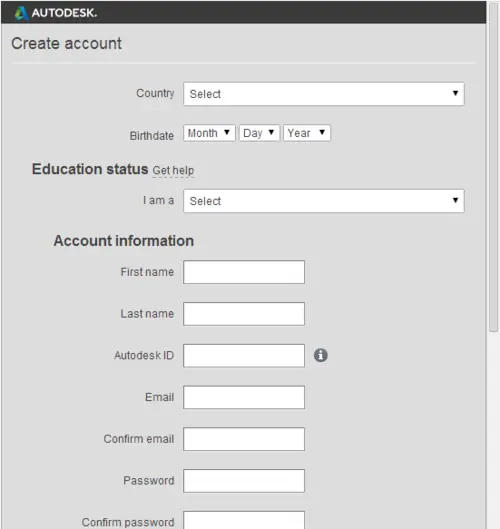Click the vertical scrollbar thumb
The image size is (500, 529).
493,167
